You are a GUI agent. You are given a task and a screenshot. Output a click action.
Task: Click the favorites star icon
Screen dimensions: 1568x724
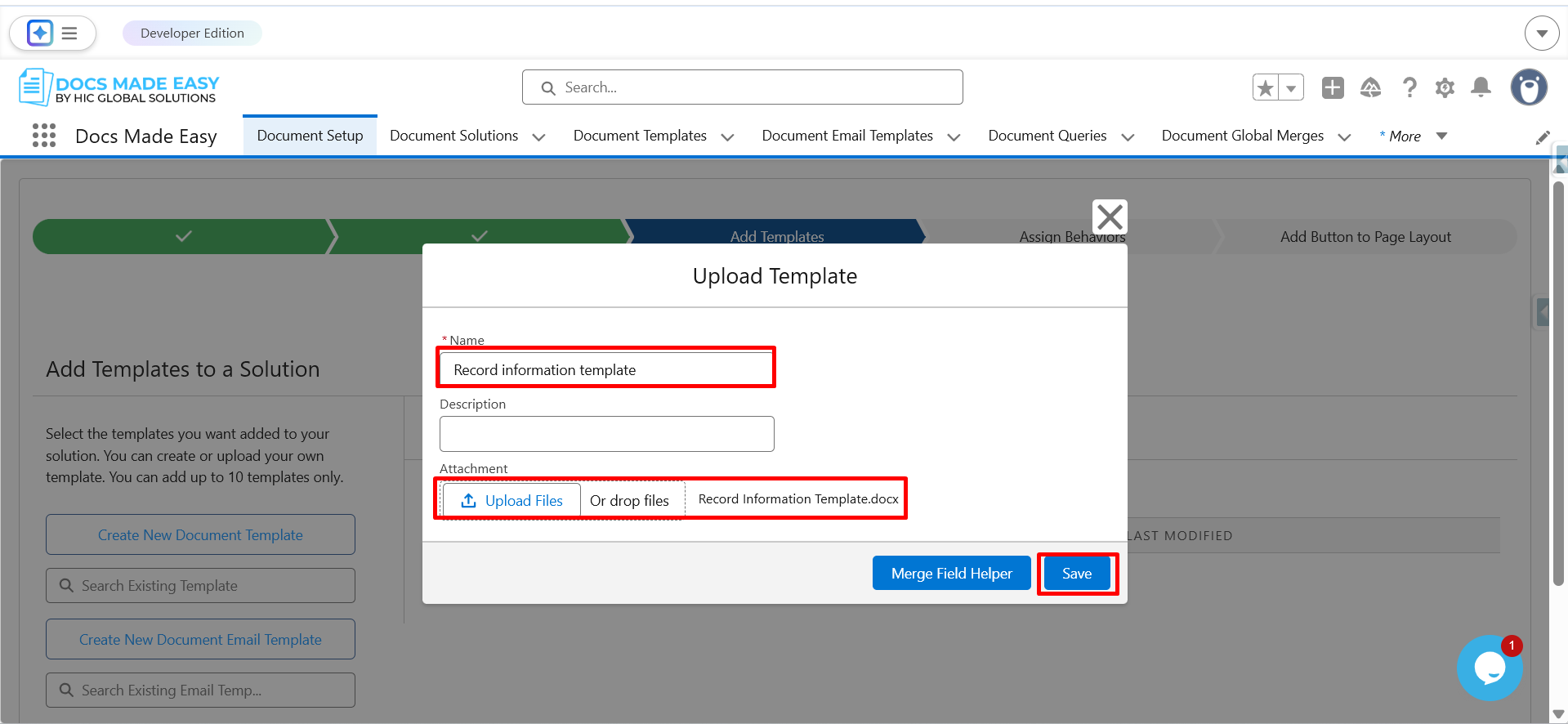point(1266,87)
